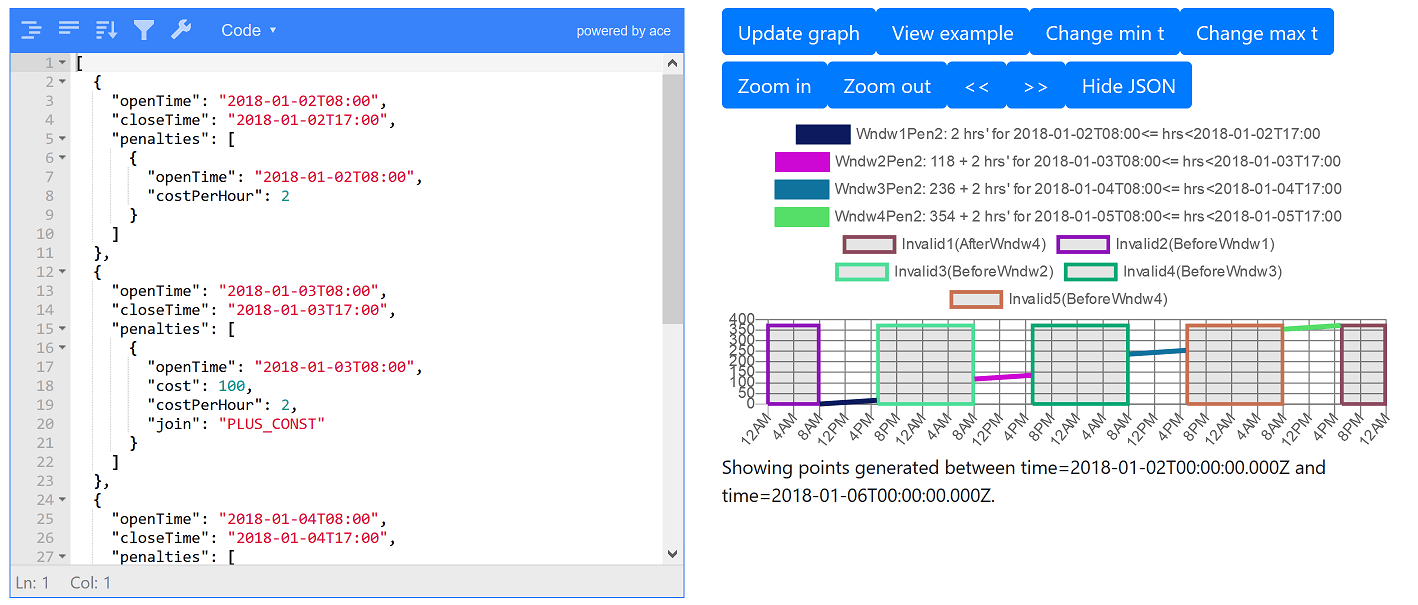Click the View example button

952,33
